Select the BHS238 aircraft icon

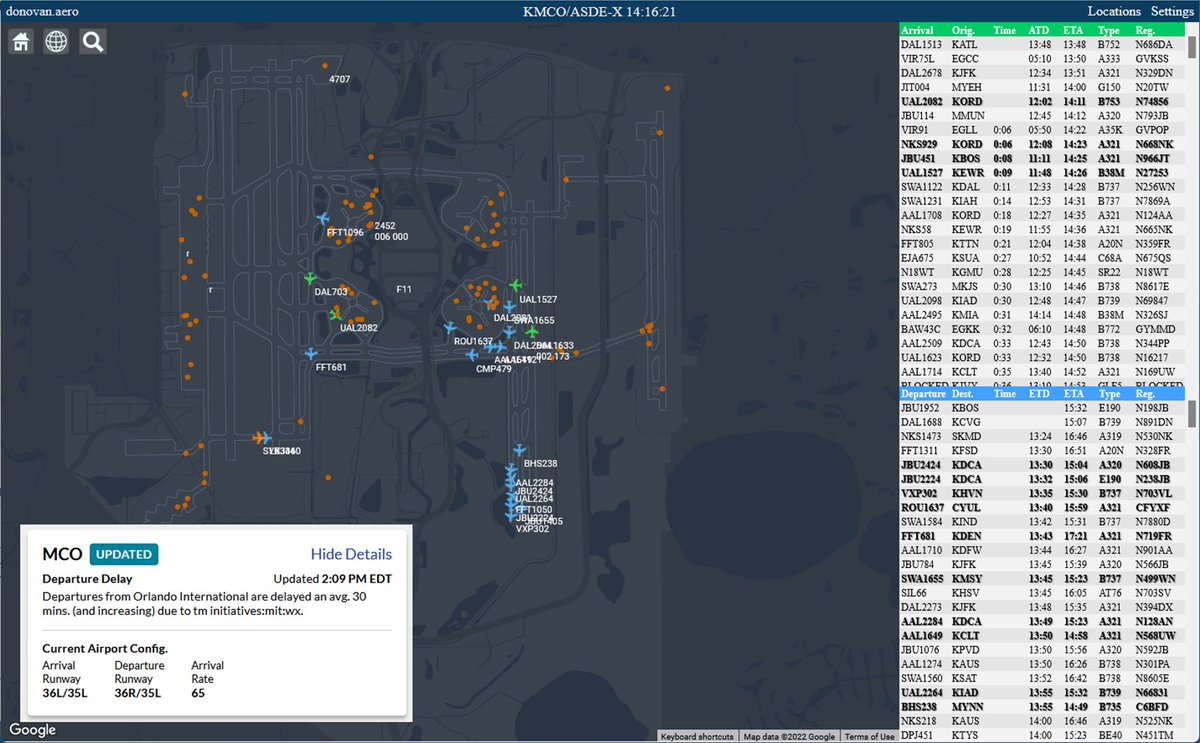[x=519, y=450]
